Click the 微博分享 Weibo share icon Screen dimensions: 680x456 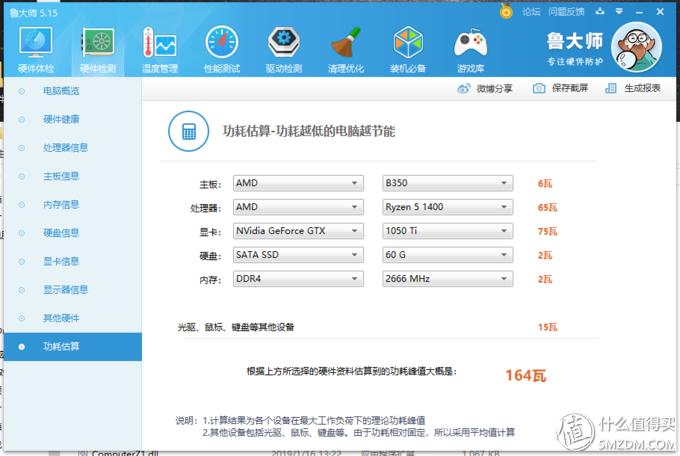464,89
